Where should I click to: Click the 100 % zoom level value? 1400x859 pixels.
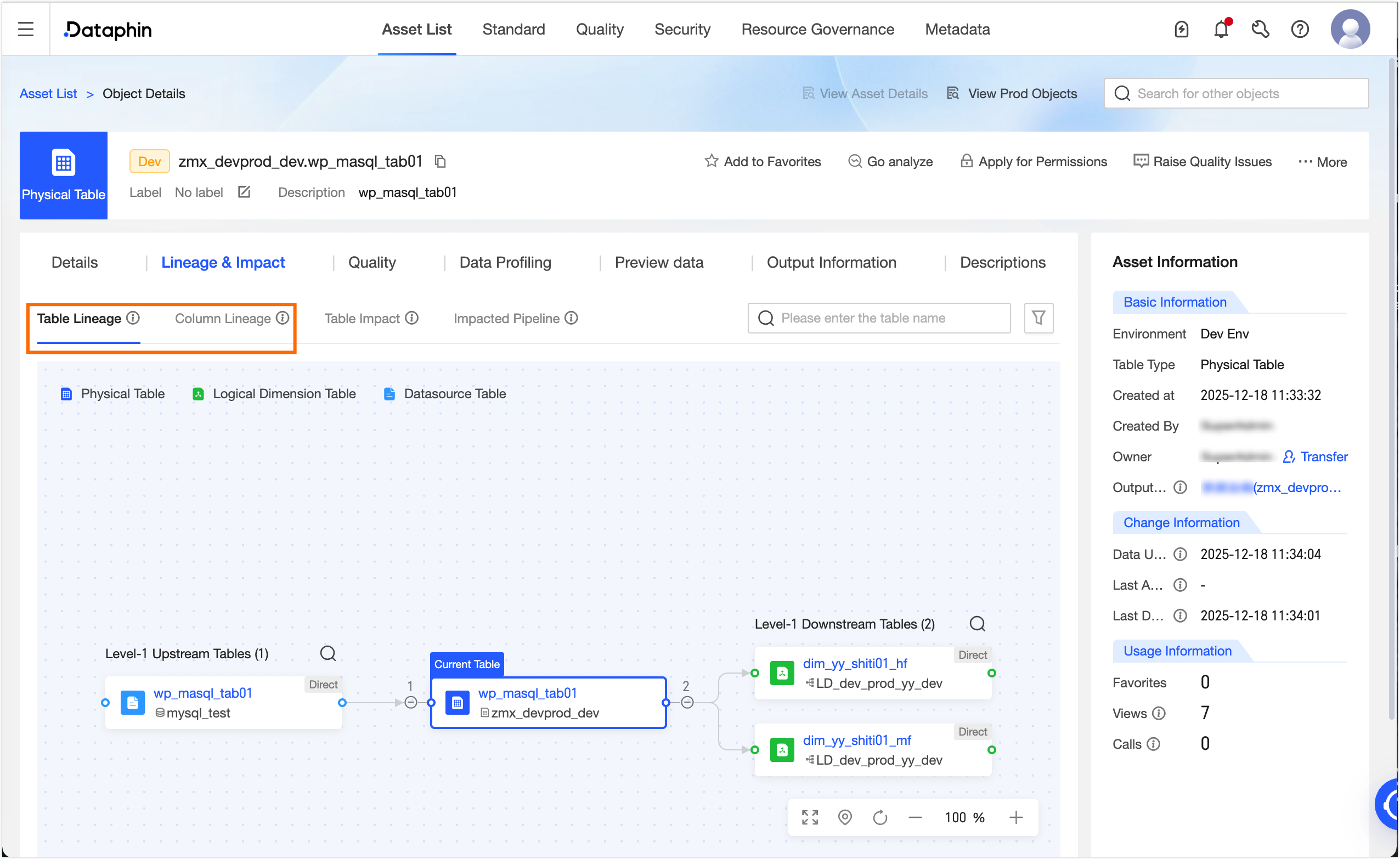(964, 817)
